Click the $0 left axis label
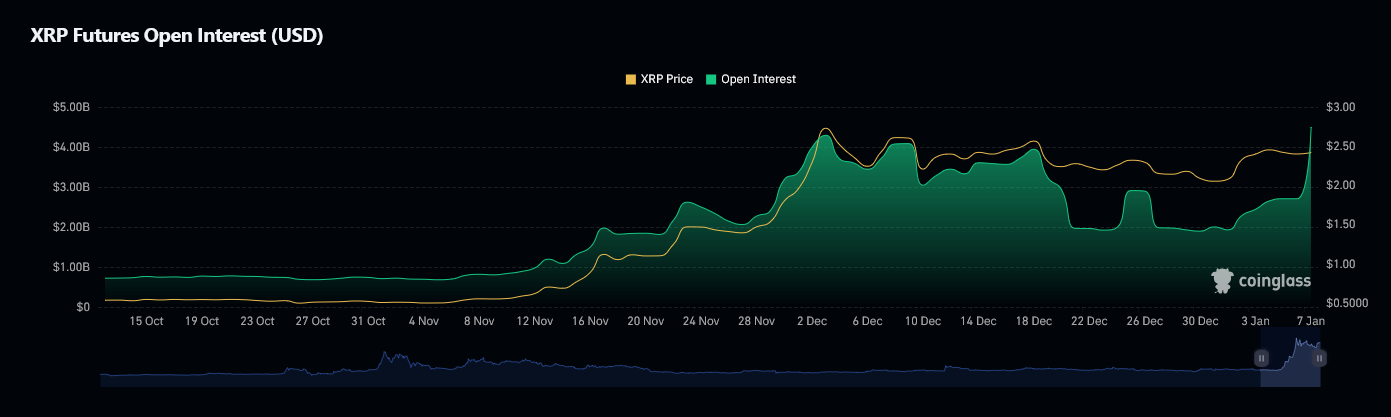 84,307
